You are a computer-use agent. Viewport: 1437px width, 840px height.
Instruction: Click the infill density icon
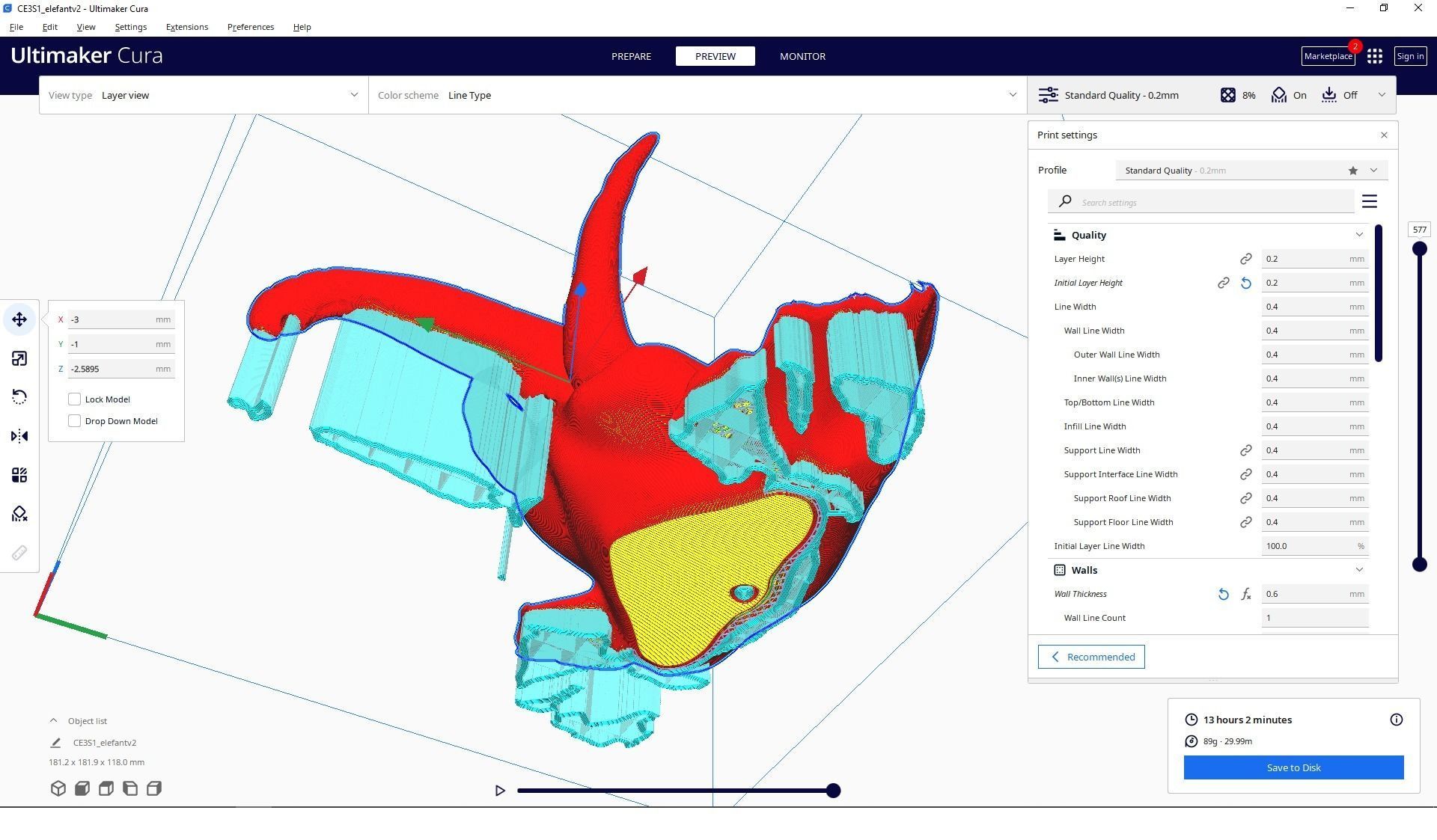click(1227, 95)
